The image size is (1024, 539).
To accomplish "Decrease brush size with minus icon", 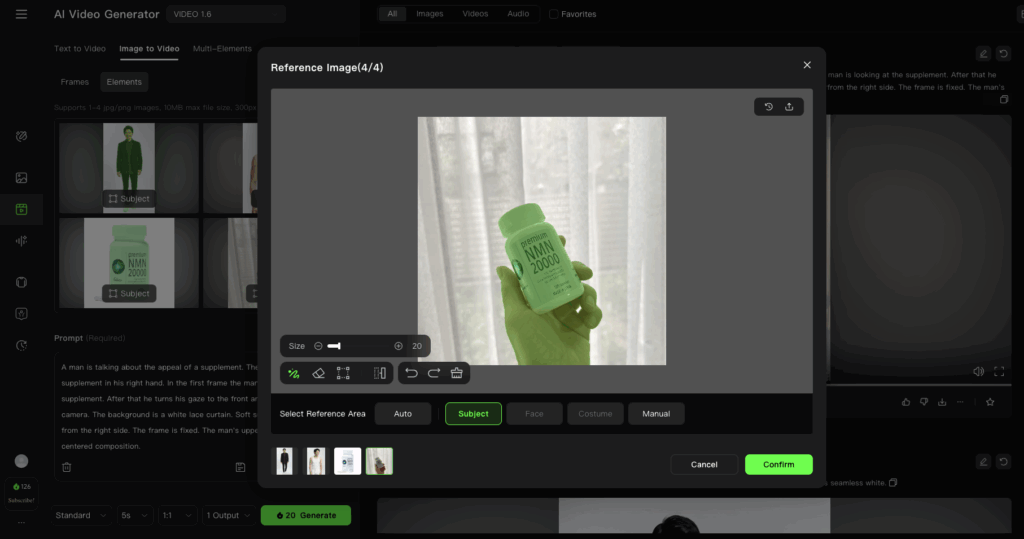I will [x=318, y=346].
